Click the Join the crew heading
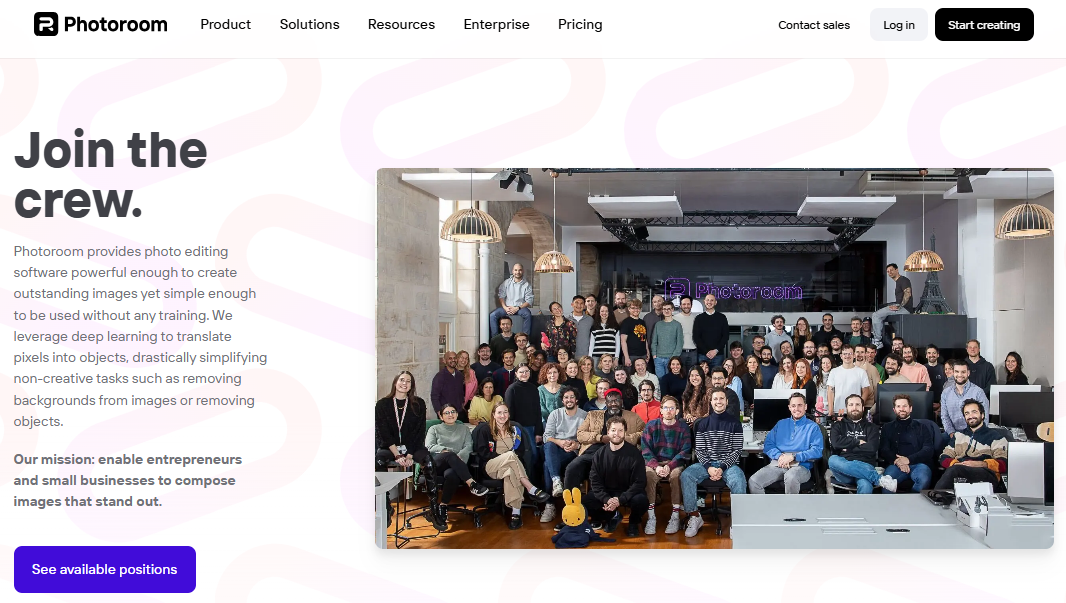 pyautogui.click(x=111, y=175)
